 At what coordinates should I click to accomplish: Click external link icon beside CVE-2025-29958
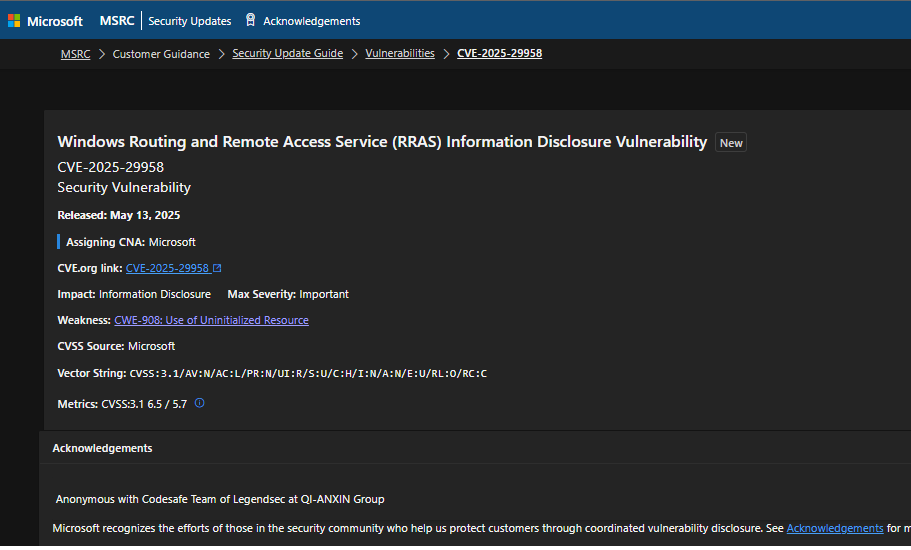217,268
